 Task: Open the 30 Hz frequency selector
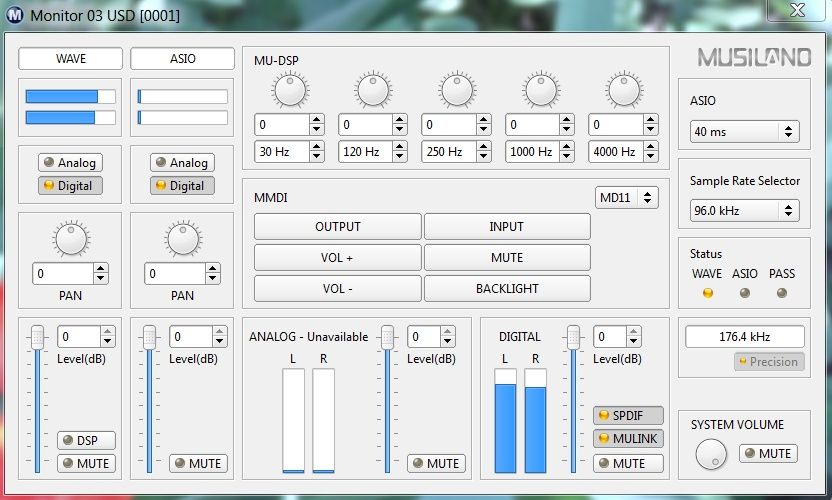pos(289,152)
